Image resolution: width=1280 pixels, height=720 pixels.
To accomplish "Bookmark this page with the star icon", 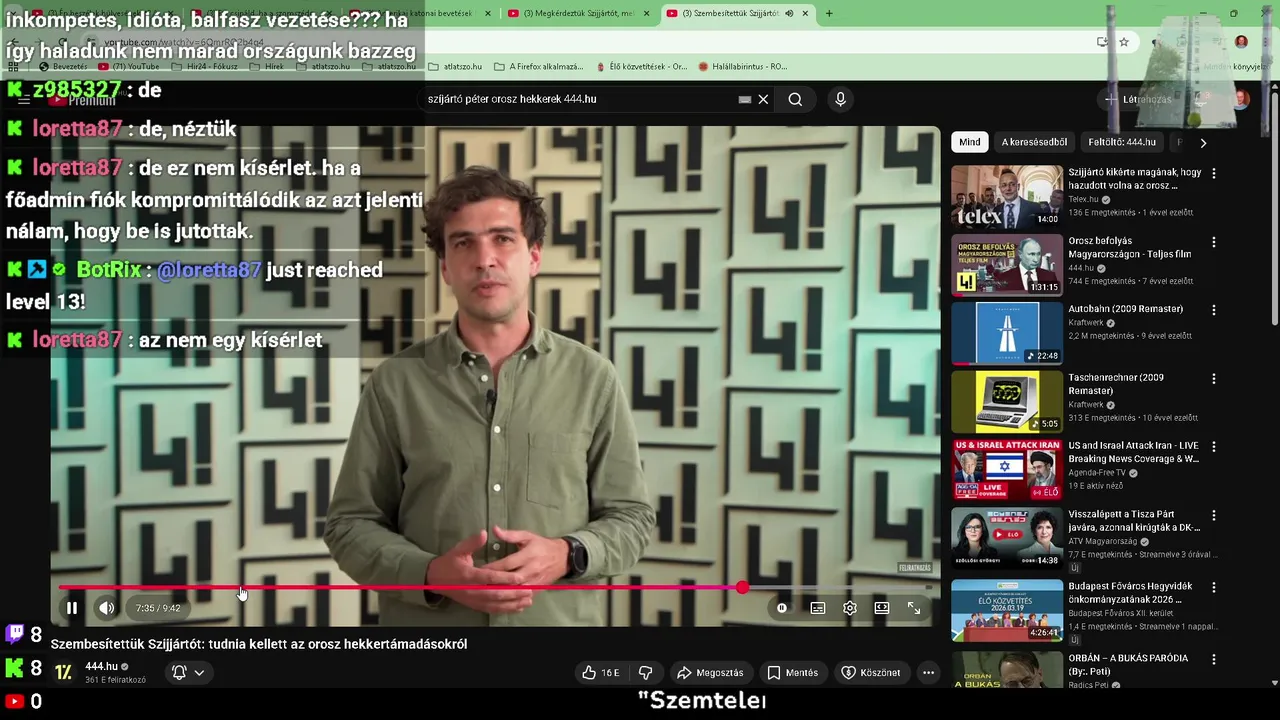I will [x=1124, y=42].
